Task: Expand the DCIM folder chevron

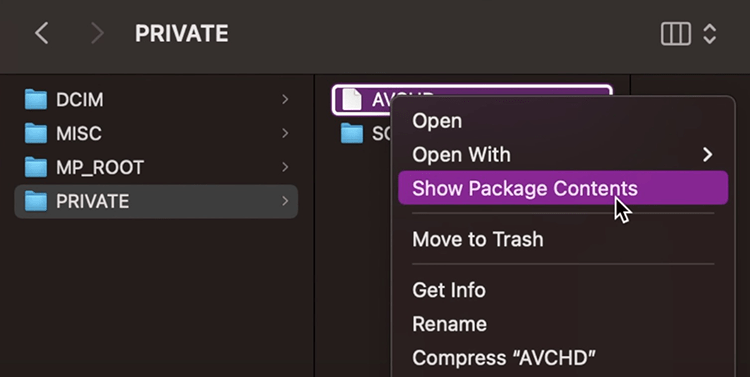Action: (285, 100)
